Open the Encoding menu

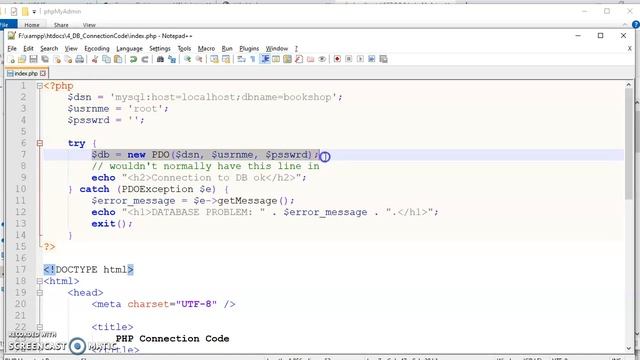click(x=97, y=49)
